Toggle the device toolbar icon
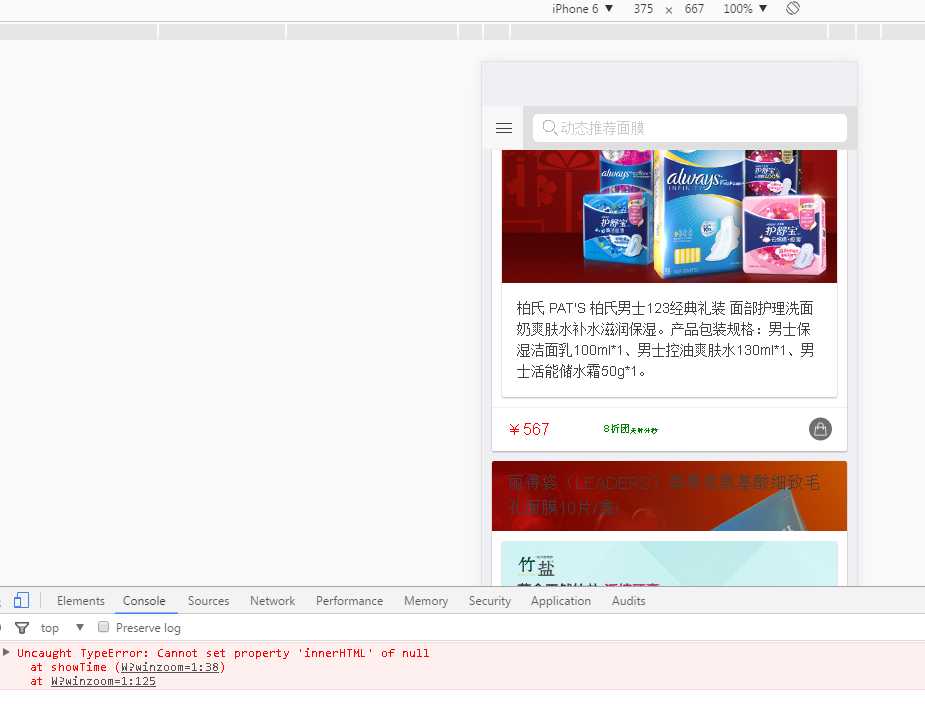This screenshot has height=704, width=925. coord(21,600)
